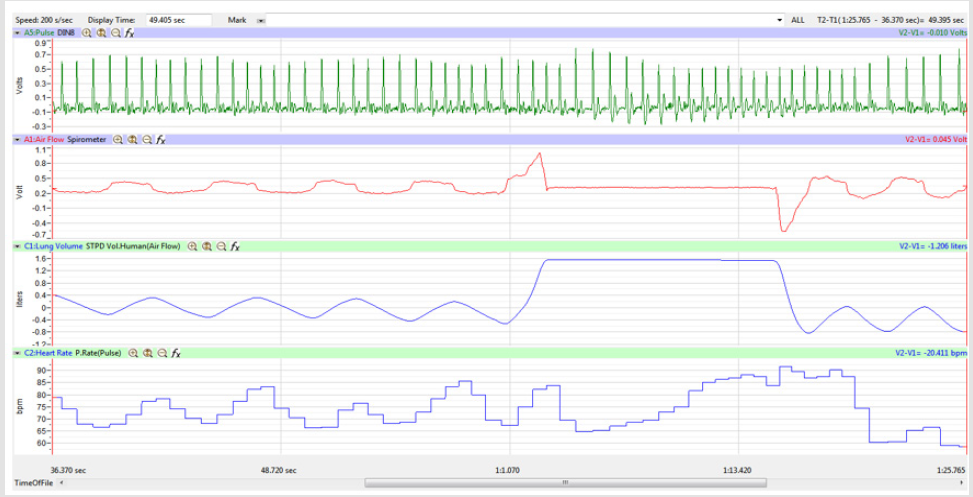Autoscale the A1:Air Flow channel
This screenshot has height=497, width=973.
pyautogui.click(x=132, y=140)
